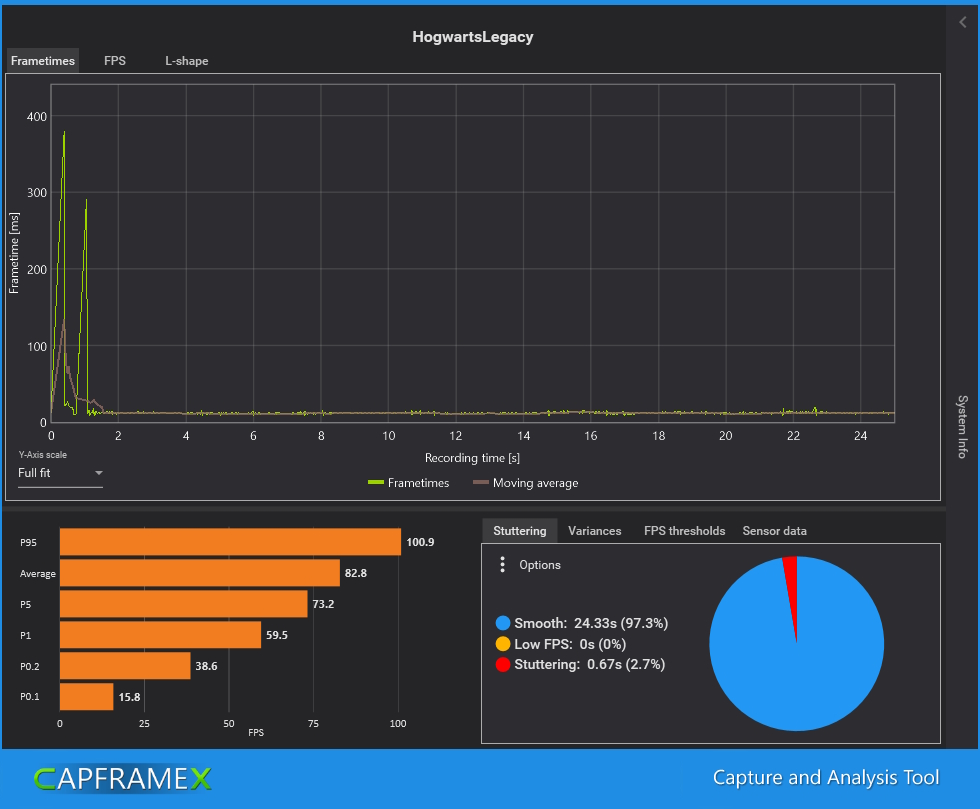The width and height of the screenshot is (980, 809).
Task: Click the Stuttering: 0.67s (2.7%) text
Action: [589, 665]
